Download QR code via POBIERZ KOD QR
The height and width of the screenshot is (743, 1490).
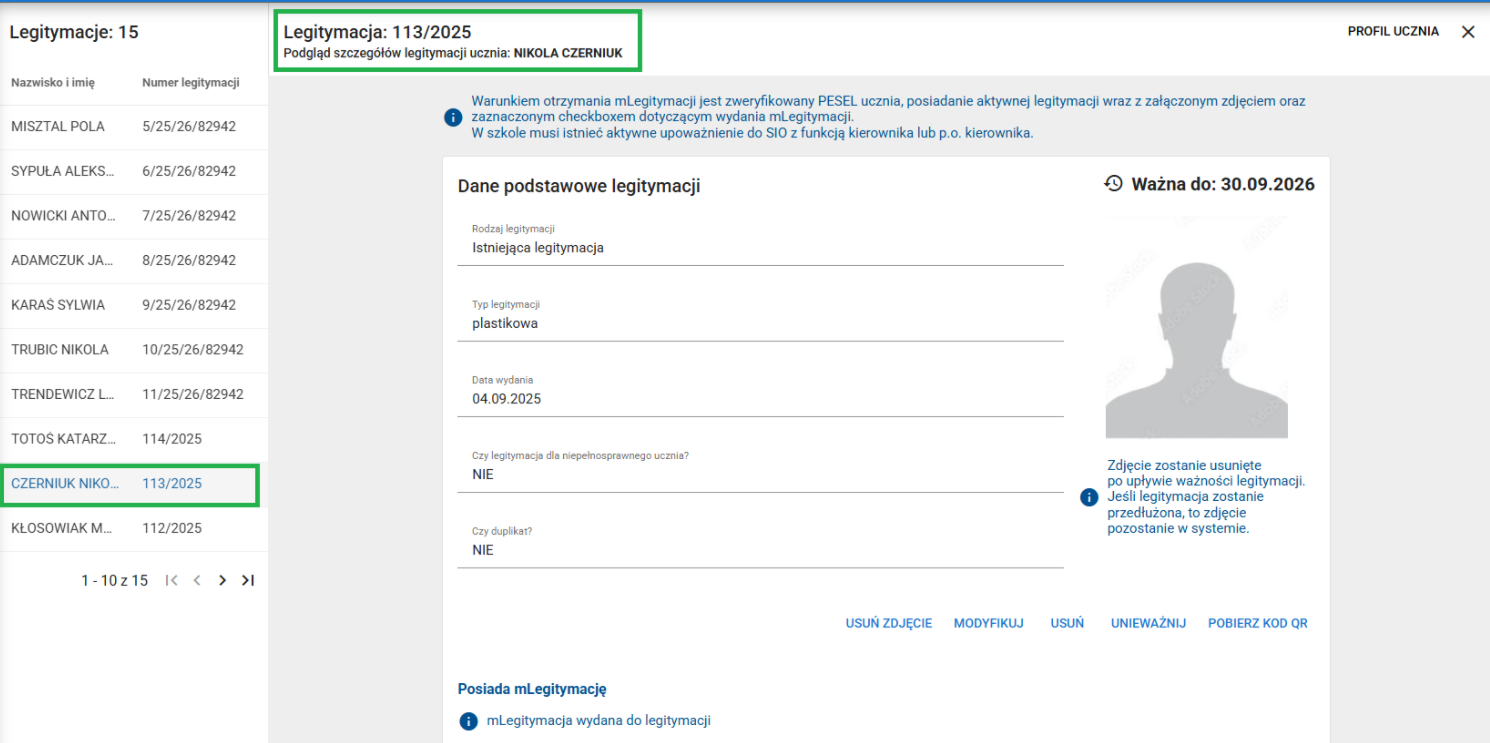click(1257, 623)
